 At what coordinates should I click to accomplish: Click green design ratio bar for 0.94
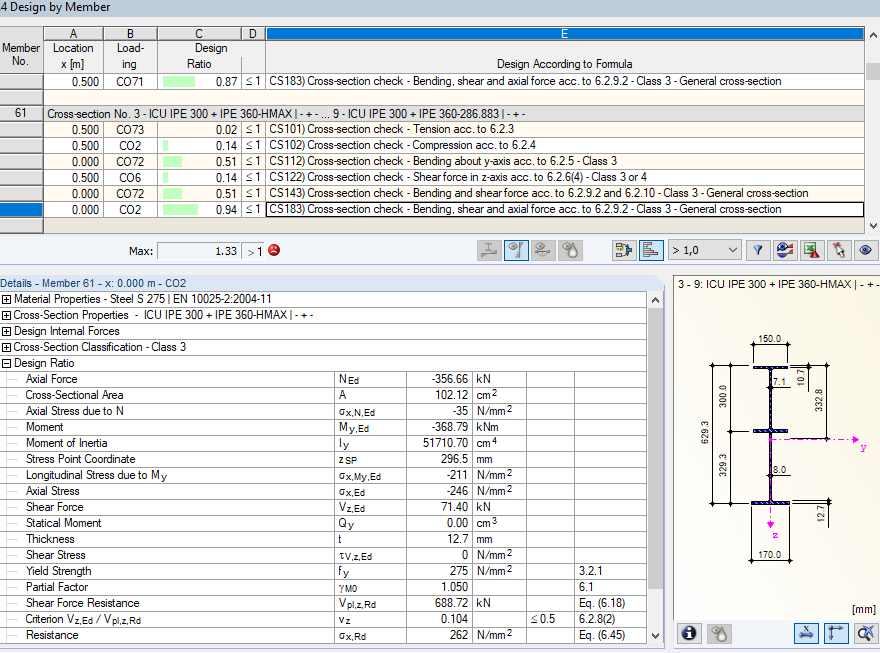(180, 209)
